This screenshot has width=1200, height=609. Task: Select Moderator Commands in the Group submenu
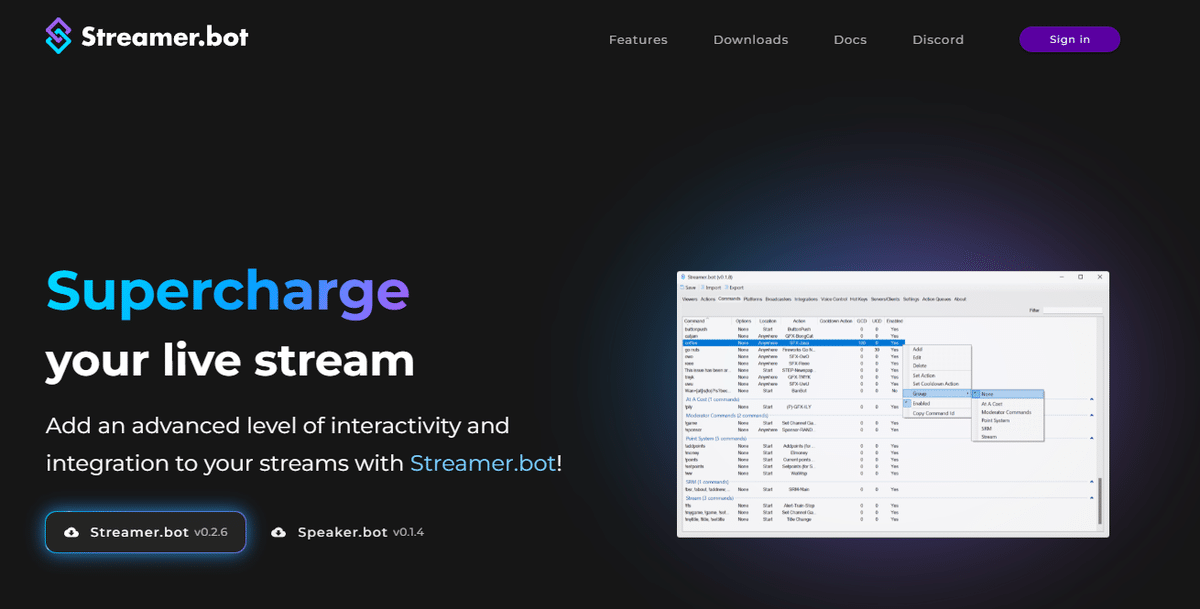click(1006, 412)
